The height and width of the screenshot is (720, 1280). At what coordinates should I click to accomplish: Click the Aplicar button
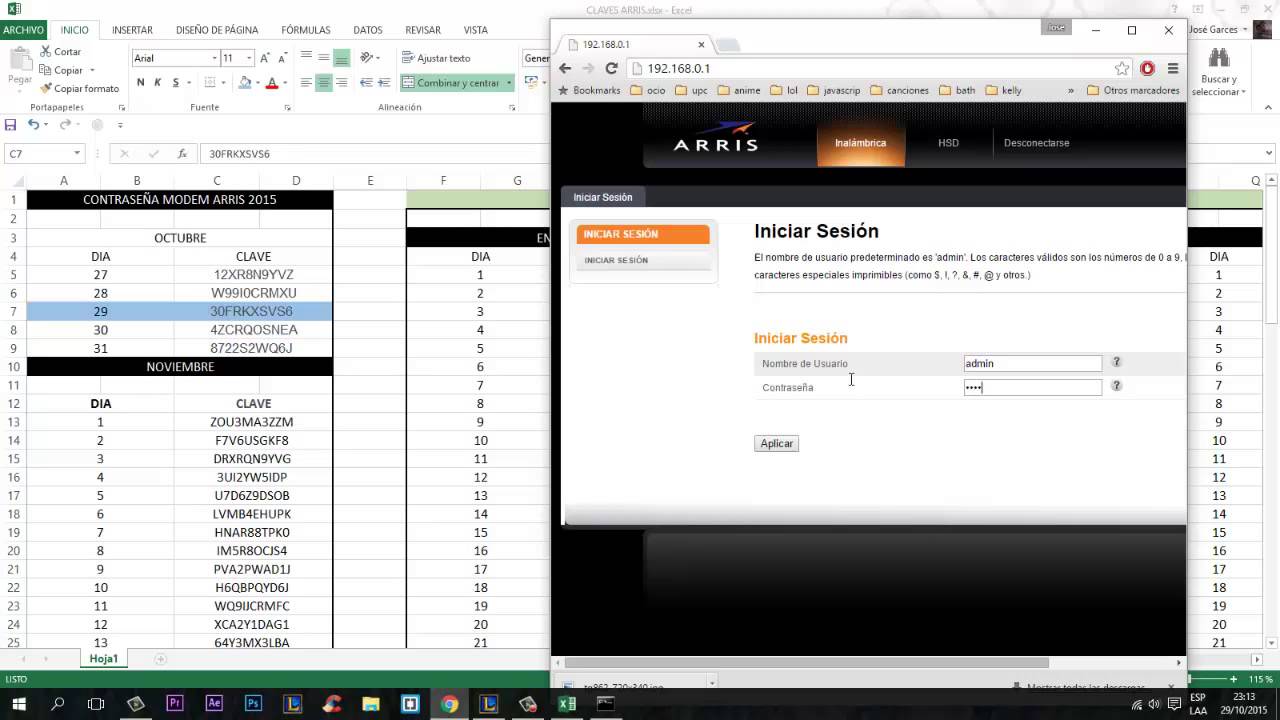coord(776,443)
